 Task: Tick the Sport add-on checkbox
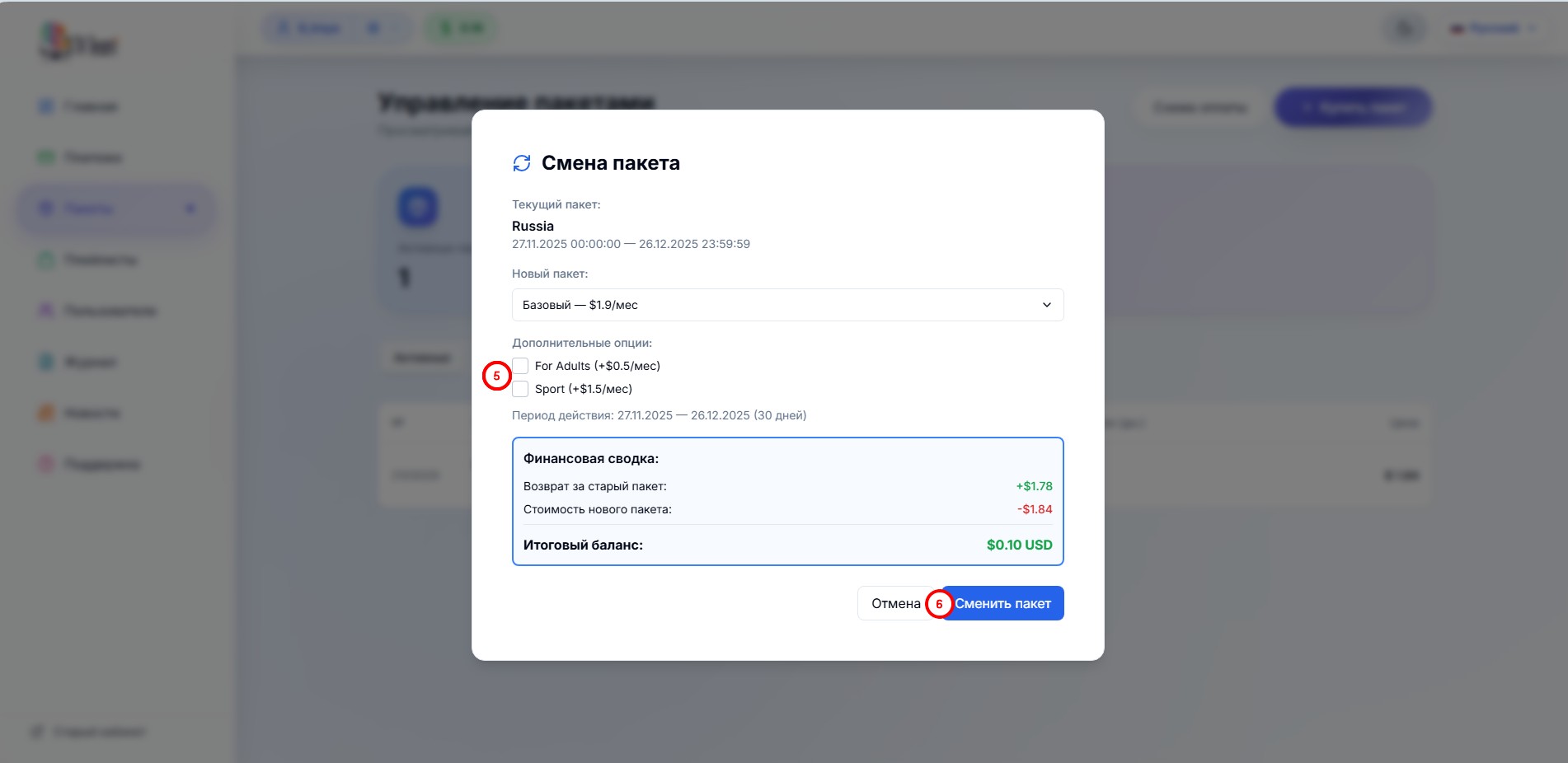(x=520, y=389)
